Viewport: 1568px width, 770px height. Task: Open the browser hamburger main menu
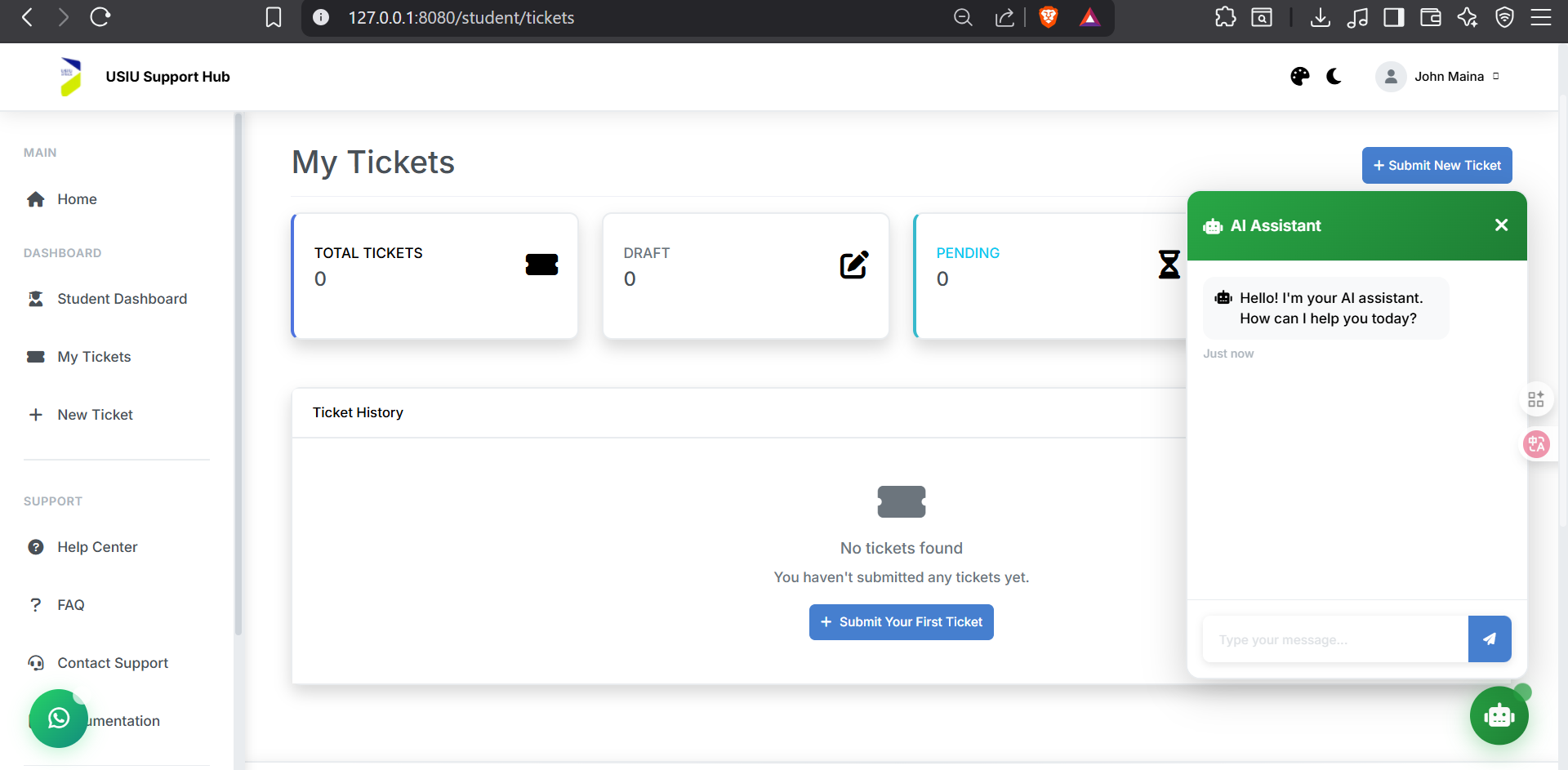tap(1540, 17)
